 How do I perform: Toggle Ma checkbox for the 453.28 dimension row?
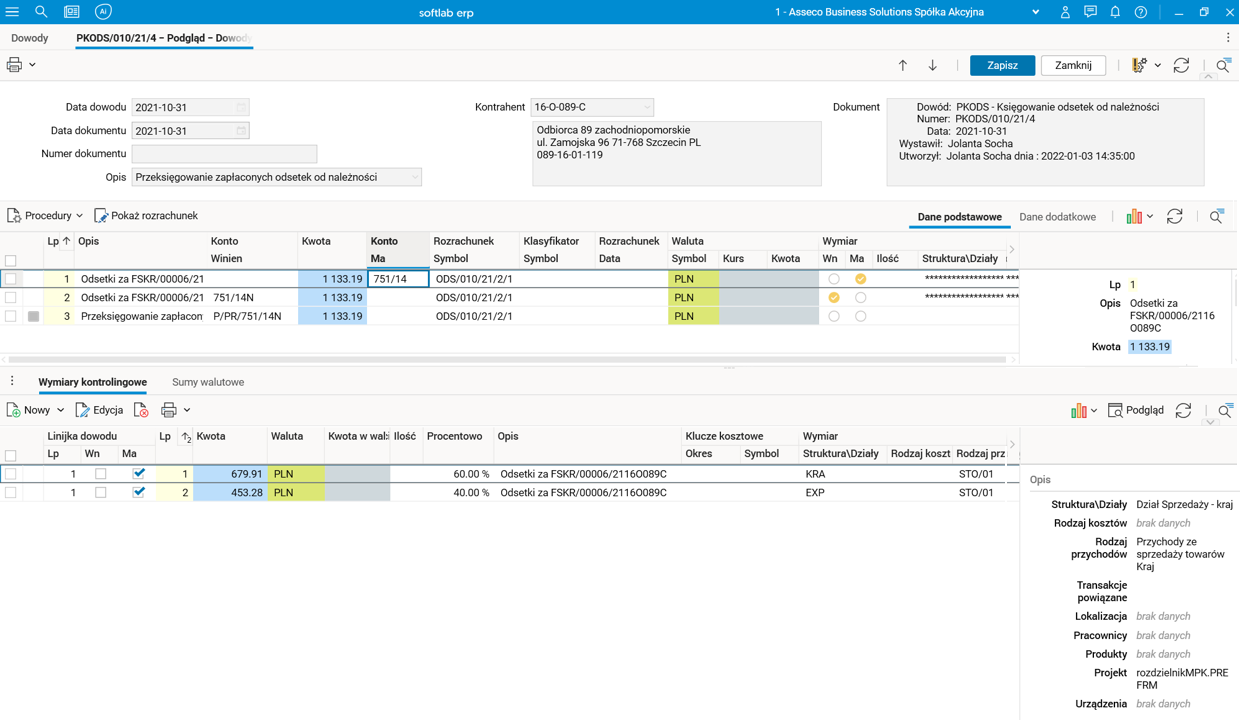point(139,492)
